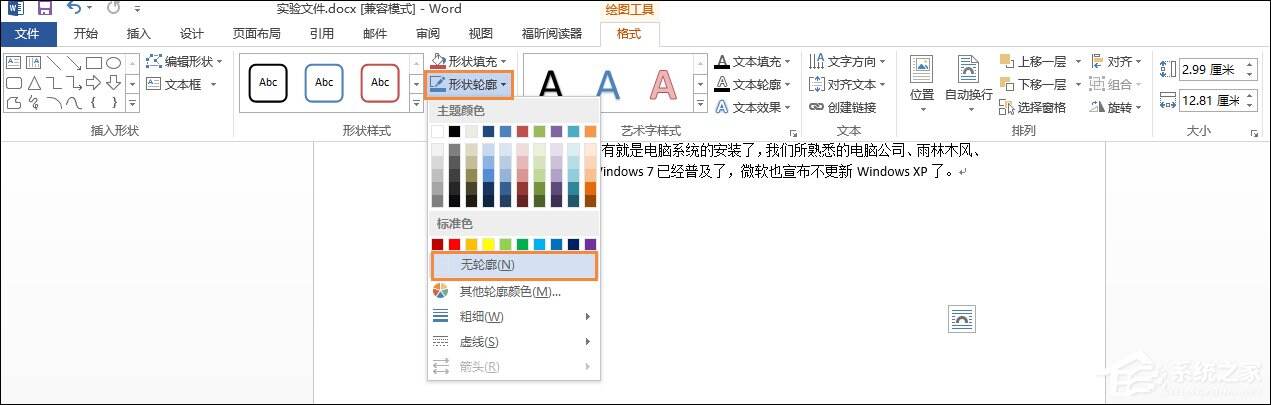1271x405 pixels.
Task: Open the 文字方向 dropdown
Action: (848, 61)
